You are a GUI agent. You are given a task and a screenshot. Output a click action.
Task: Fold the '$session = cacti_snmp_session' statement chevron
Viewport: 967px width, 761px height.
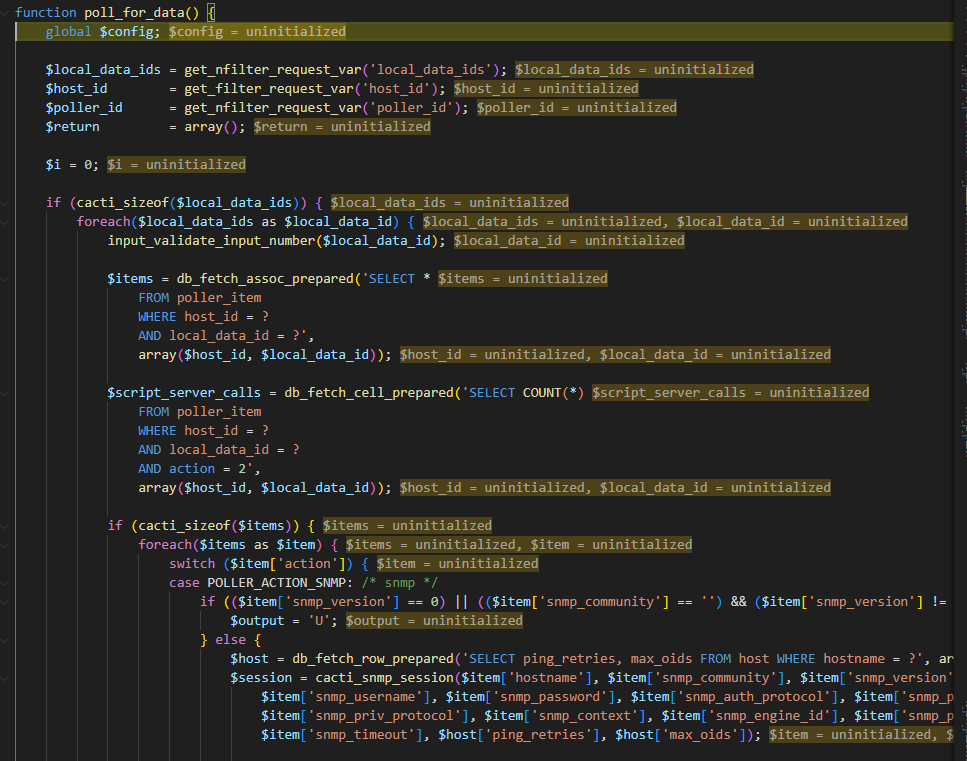[x=5, y=678]
